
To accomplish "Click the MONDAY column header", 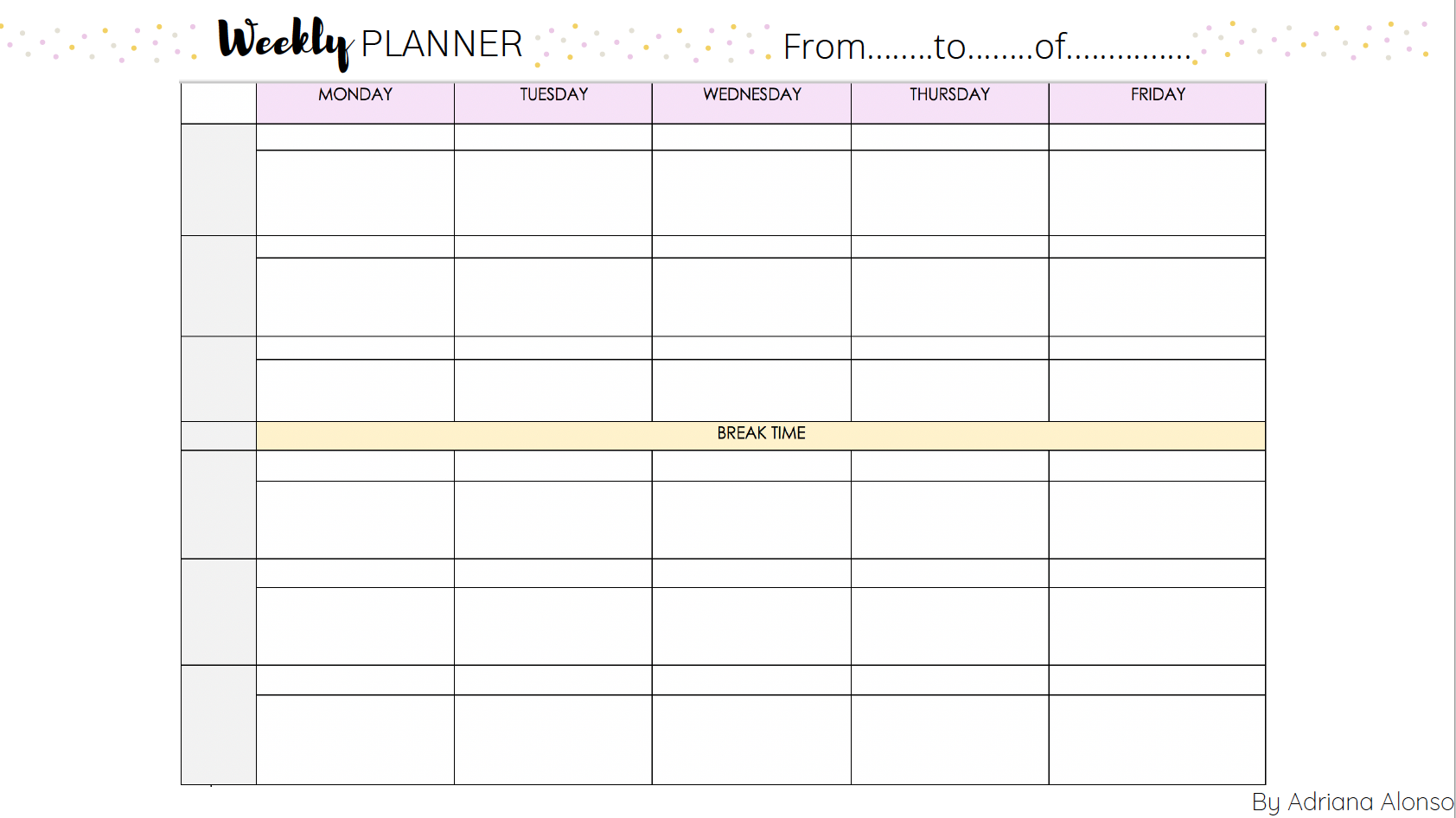I will click(355, 103).
